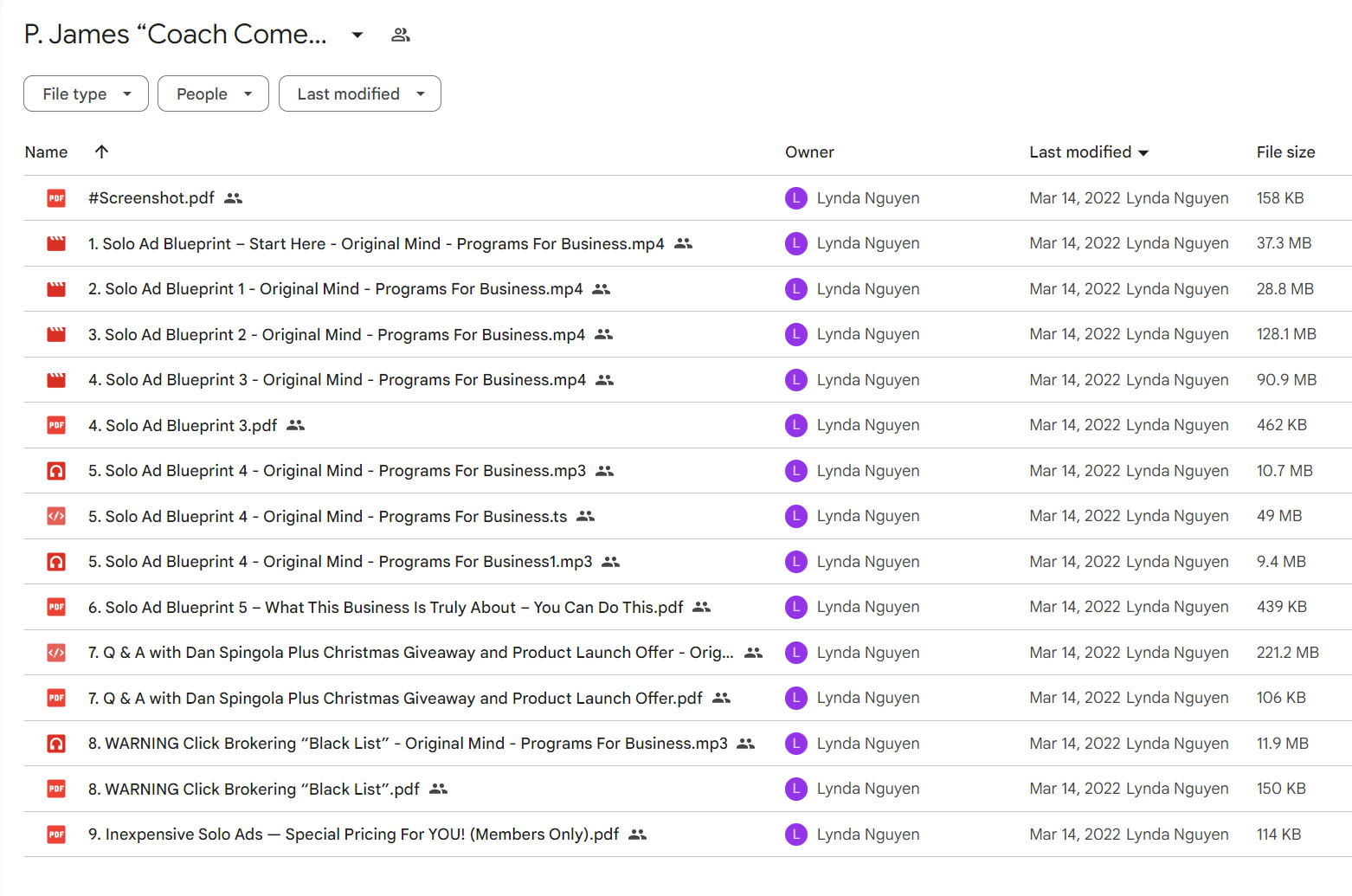The image size is (1352, 896).
Task: Click video icon of 1. Solo Ad Blueprint – Start Here
Action: coord(56,244)
